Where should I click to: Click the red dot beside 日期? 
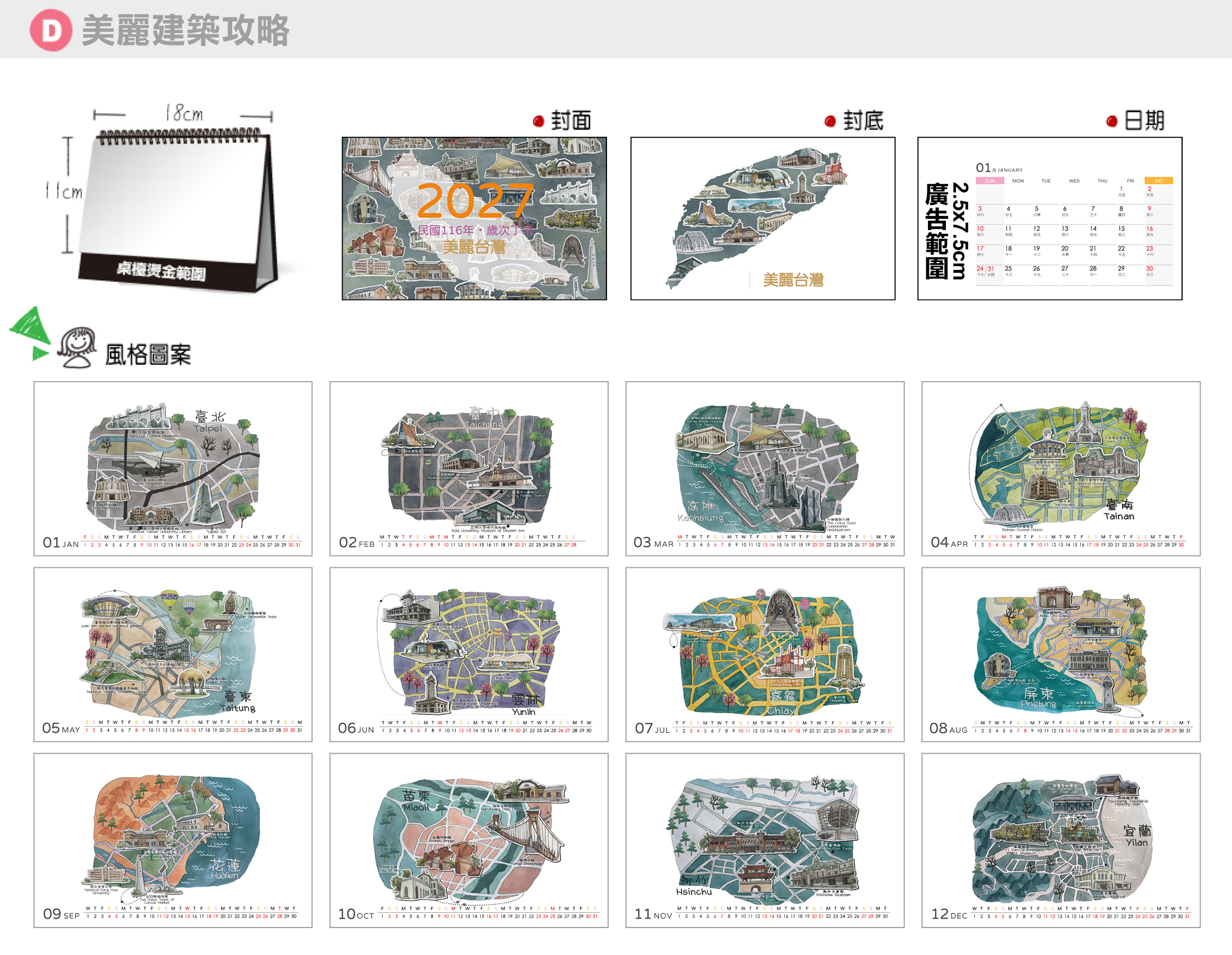click(1112, 121)
